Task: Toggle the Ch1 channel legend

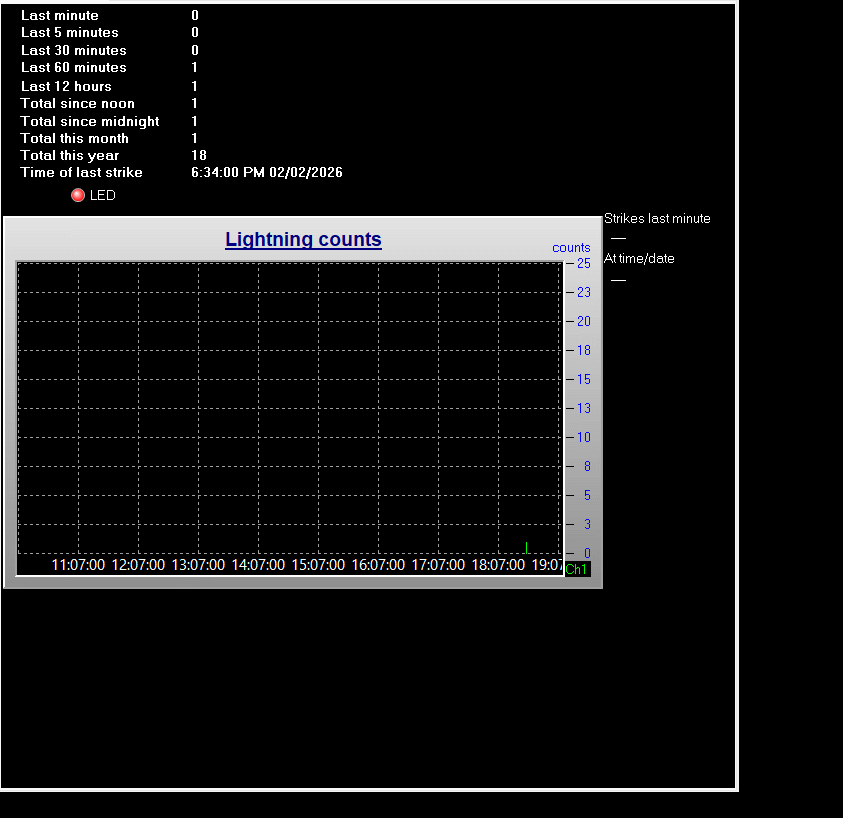Action: tap(577, 569)
